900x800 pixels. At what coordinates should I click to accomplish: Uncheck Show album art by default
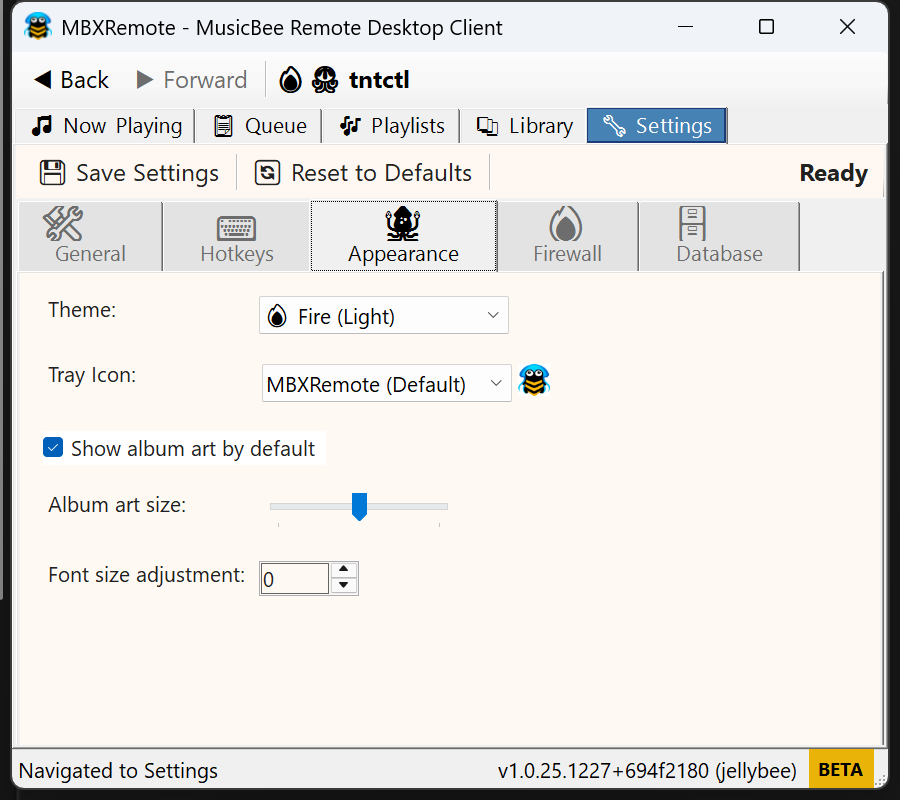click(x=54, y=448)
